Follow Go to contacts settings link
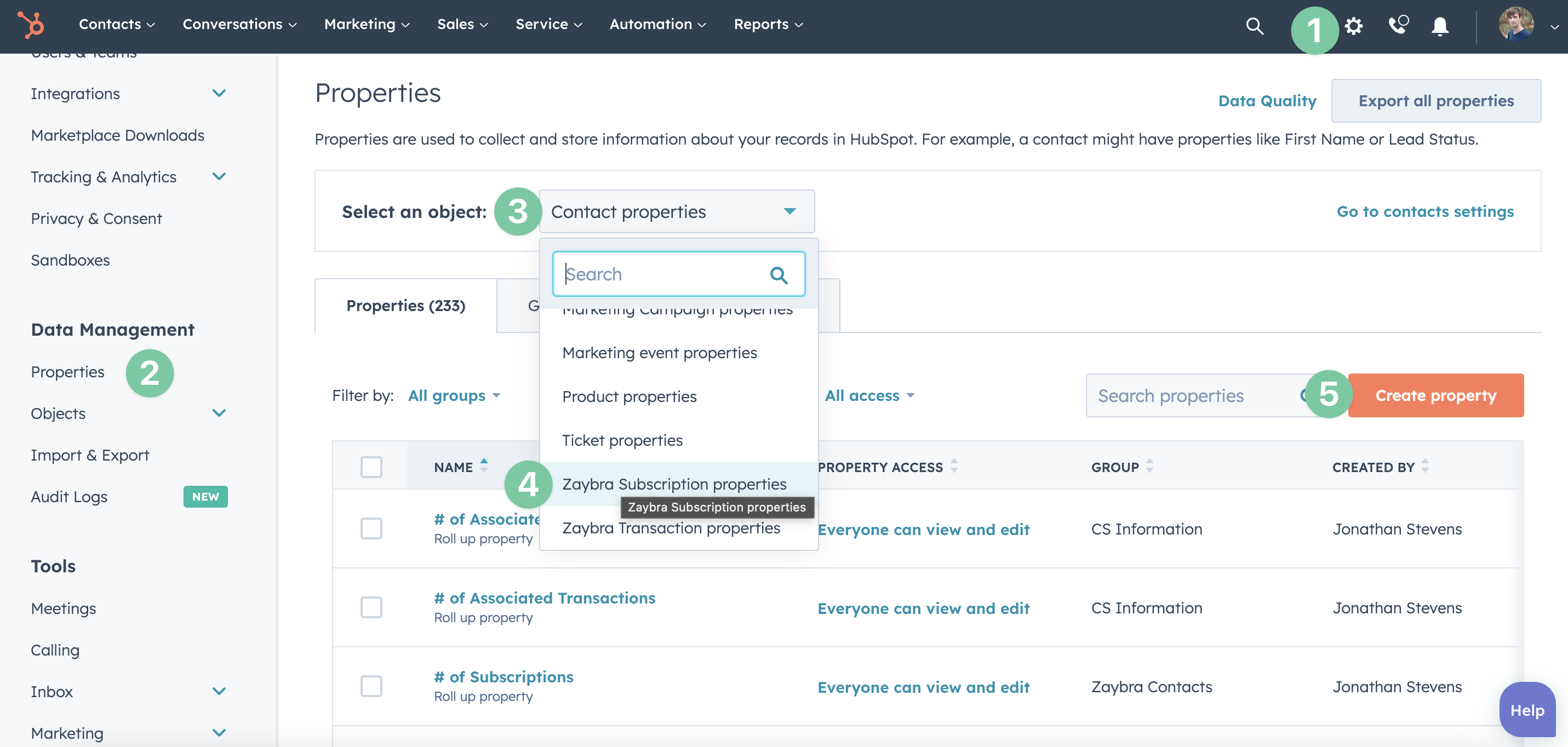Viewport: 1568px width, 747px height. coord(1424,212)
